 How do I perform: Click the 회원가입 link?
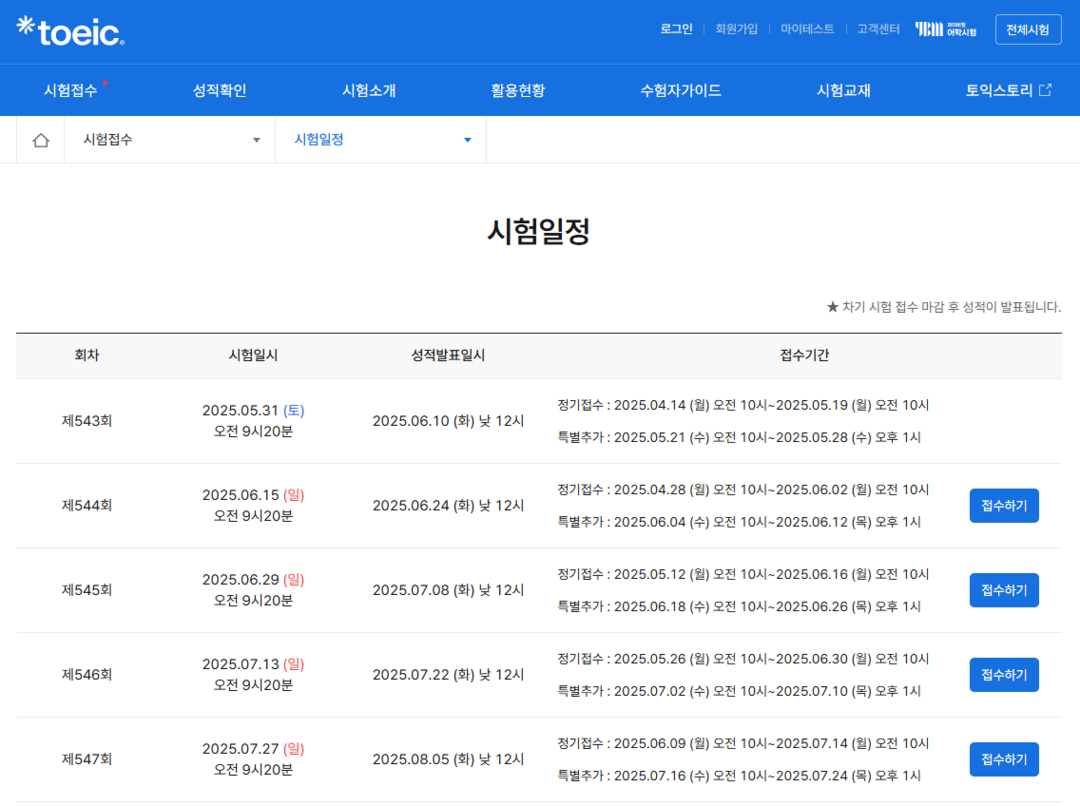(736, 29)
